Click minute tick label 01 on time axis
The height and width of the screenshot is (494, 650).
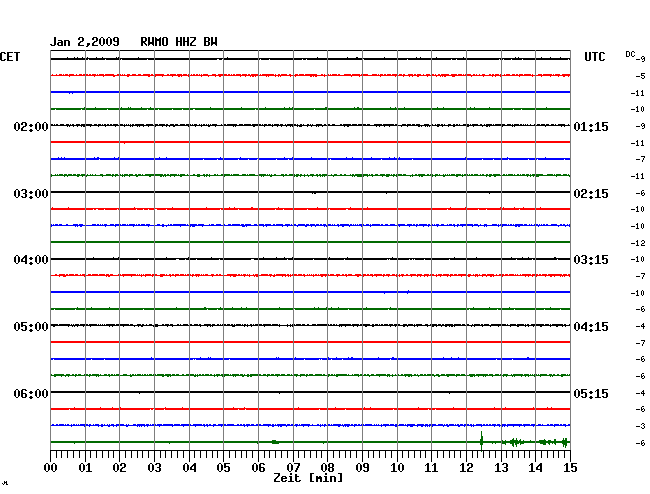(85, 468)
